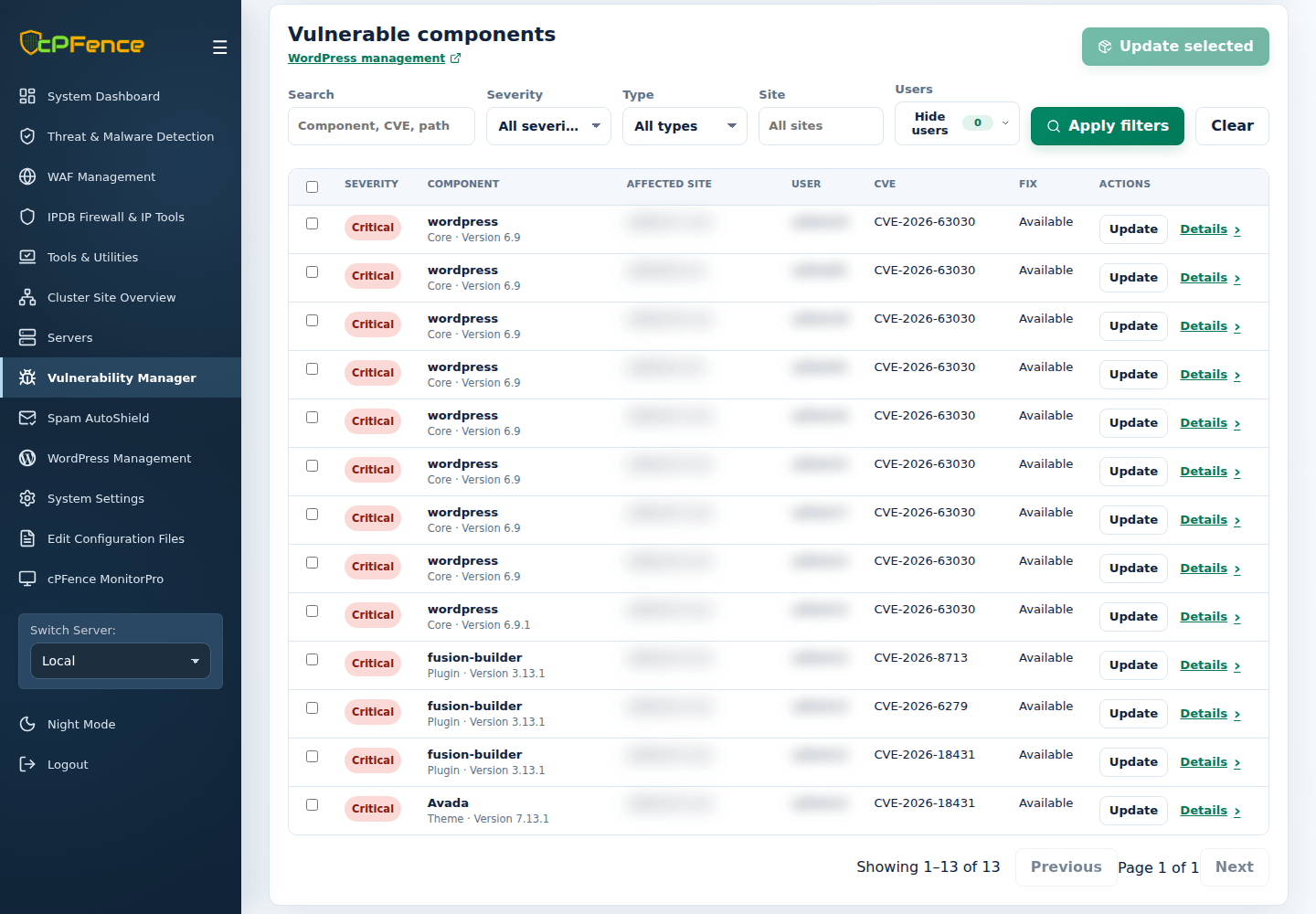This screenshot has height=914, width=1316.
Task: Open the System Settings menu item
Action: pos(121,498)
